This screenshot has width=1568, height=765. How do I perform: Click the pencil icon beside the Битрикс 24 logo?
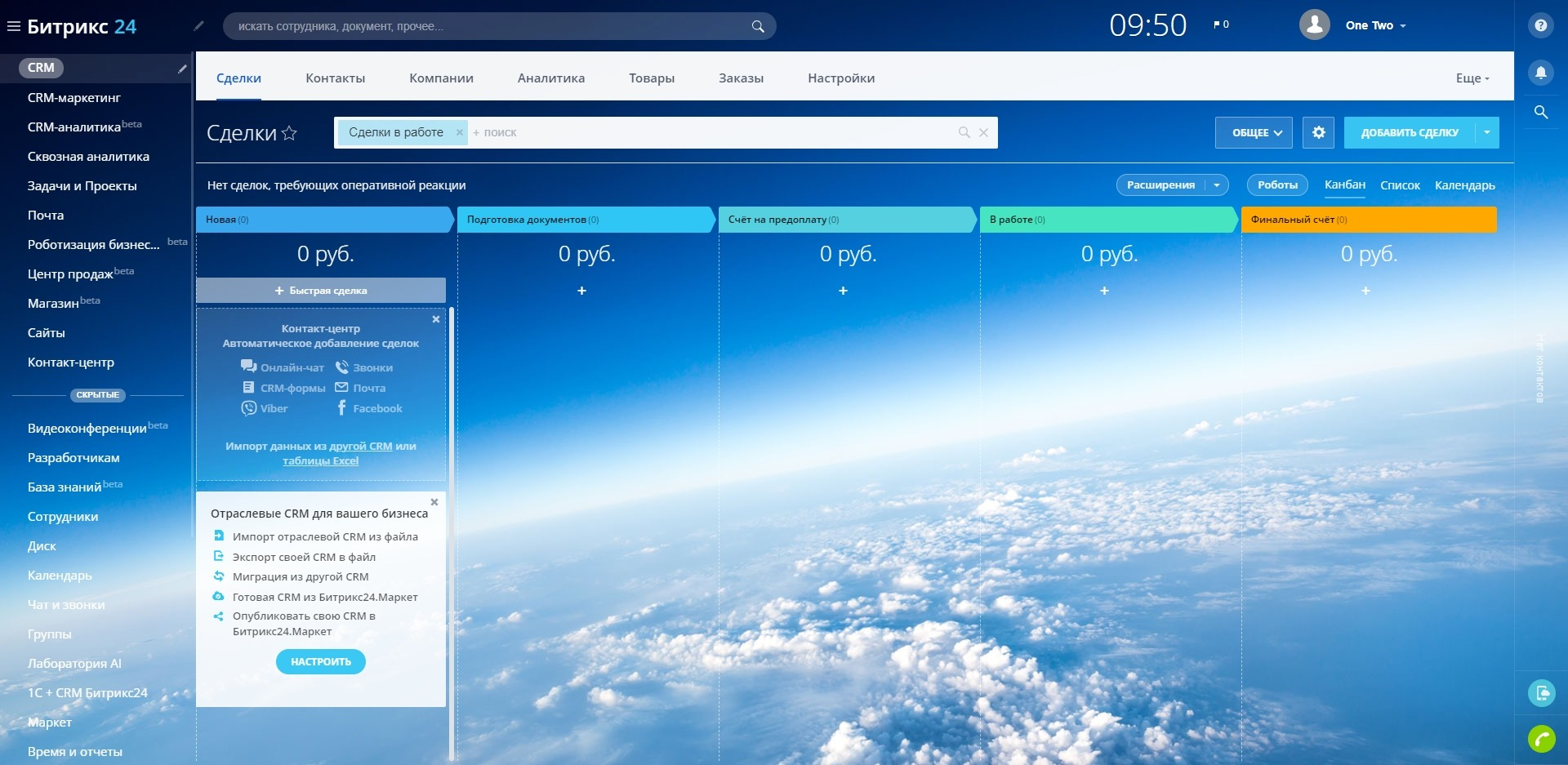(198, 25)
